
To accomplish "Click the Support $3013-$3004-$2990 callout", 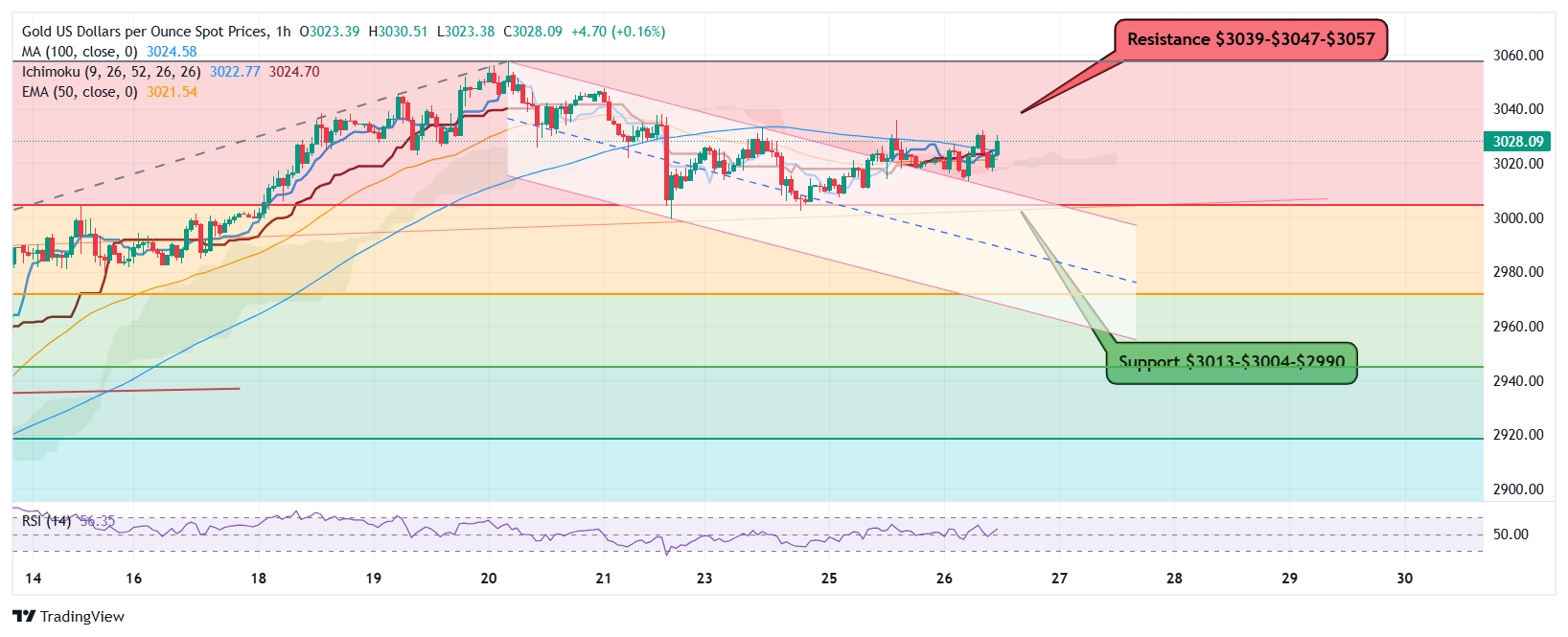I will click(1232, 363).
